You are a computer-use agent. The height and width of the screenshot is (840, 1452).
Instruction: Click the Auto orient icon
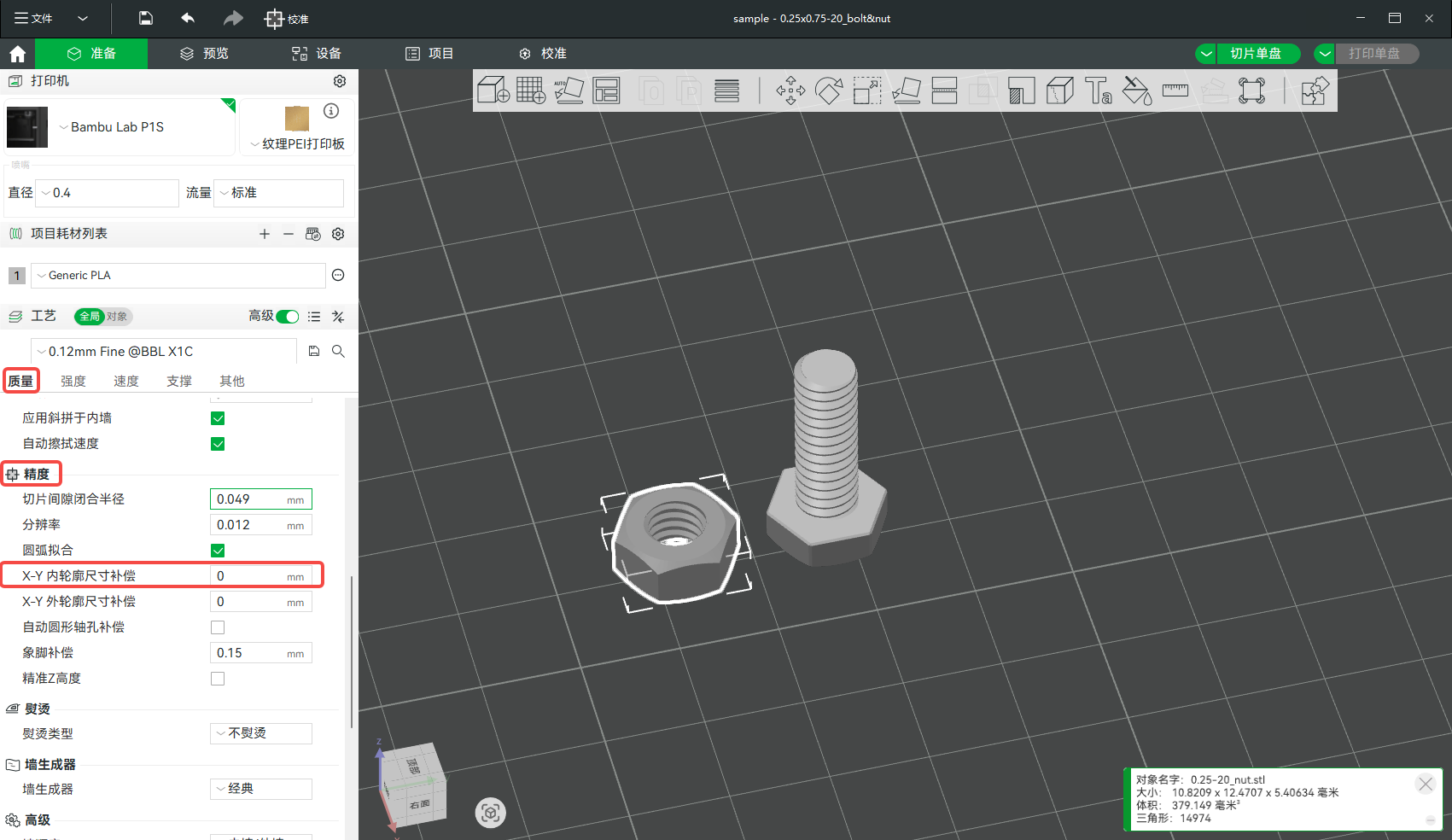click(x=569, y=90)
